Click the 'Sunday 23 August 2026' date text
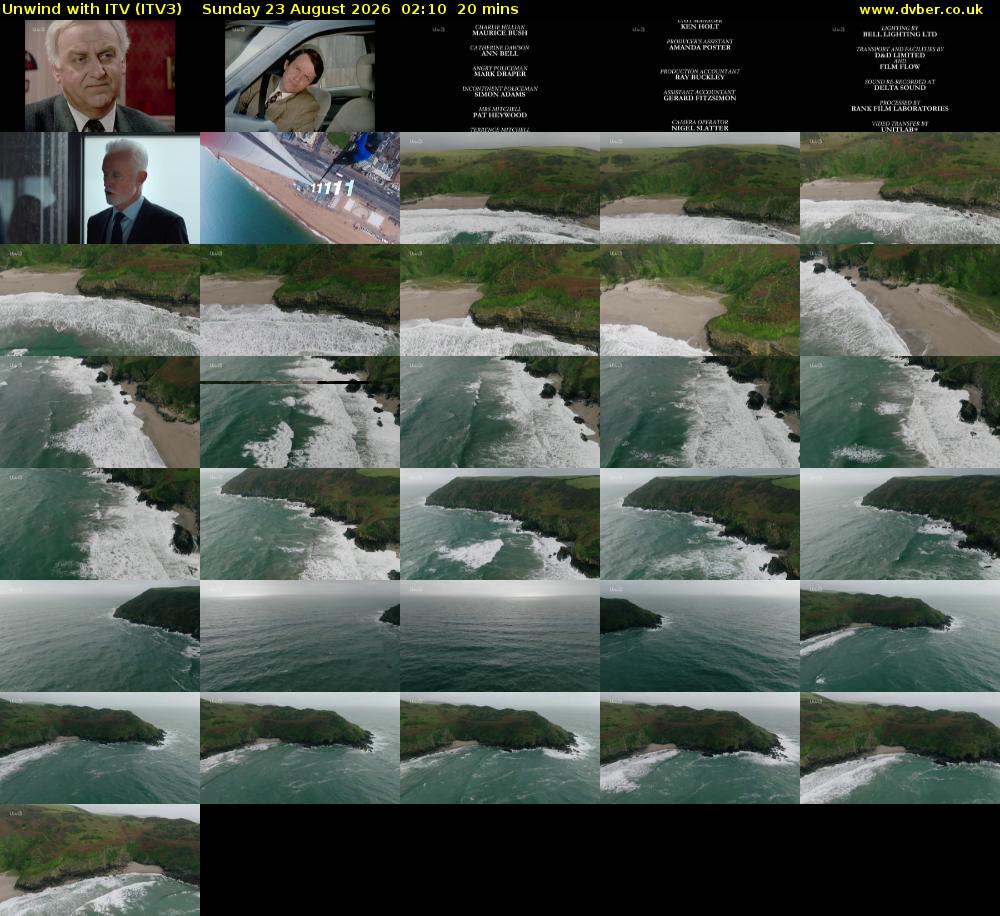1000x916 pixels. (x=296, y=9)
